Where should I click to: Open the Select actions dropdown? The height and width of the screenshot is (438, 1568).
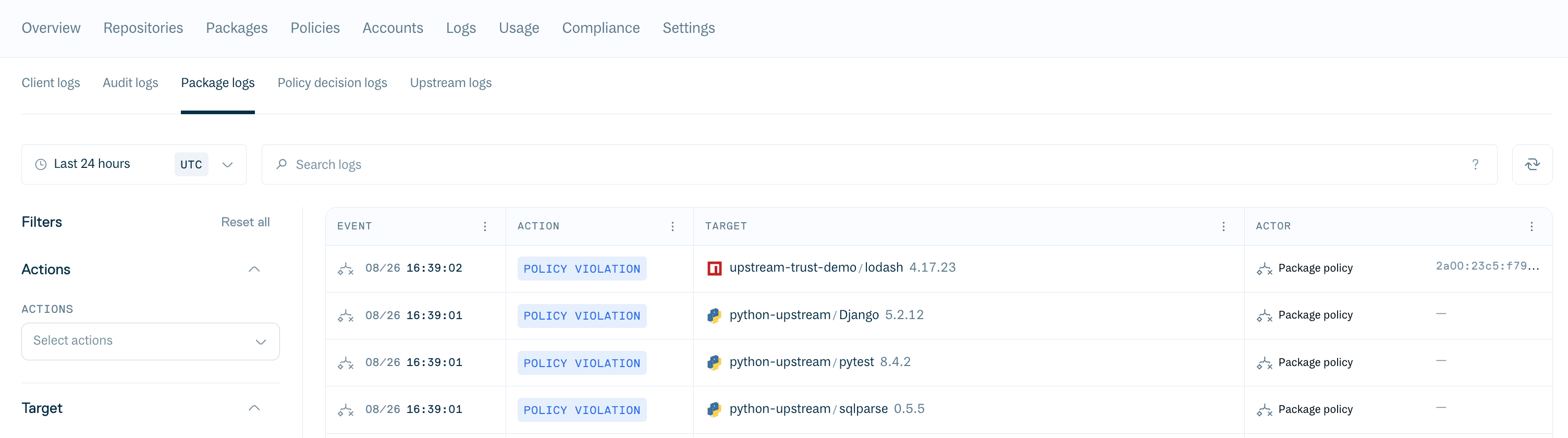tap(150, 341)
